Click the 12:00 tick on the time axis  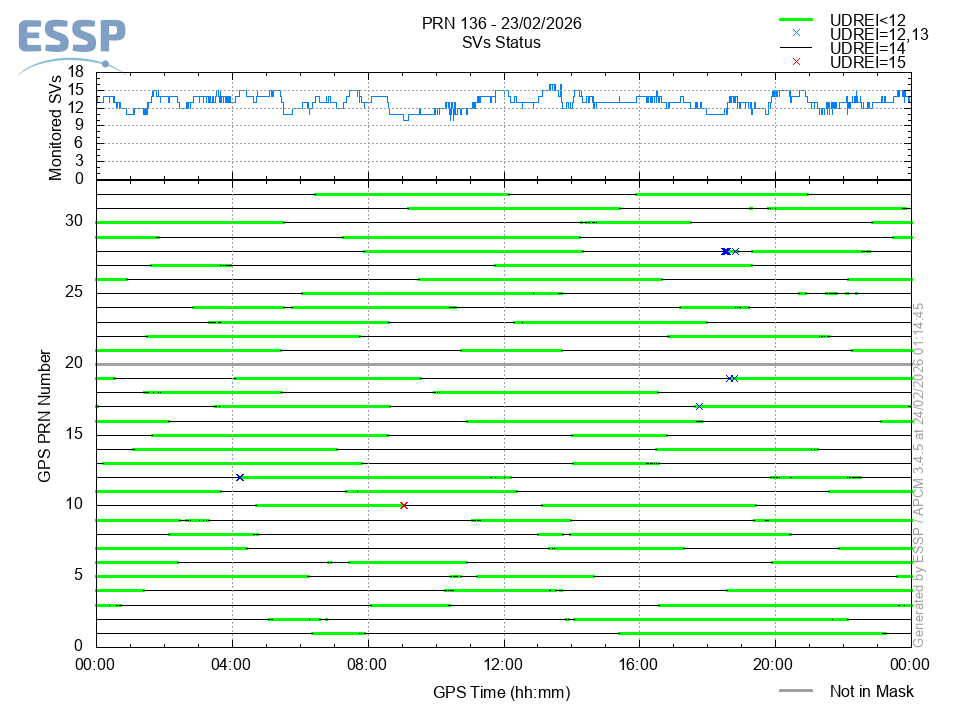click(x=503, y=661)
